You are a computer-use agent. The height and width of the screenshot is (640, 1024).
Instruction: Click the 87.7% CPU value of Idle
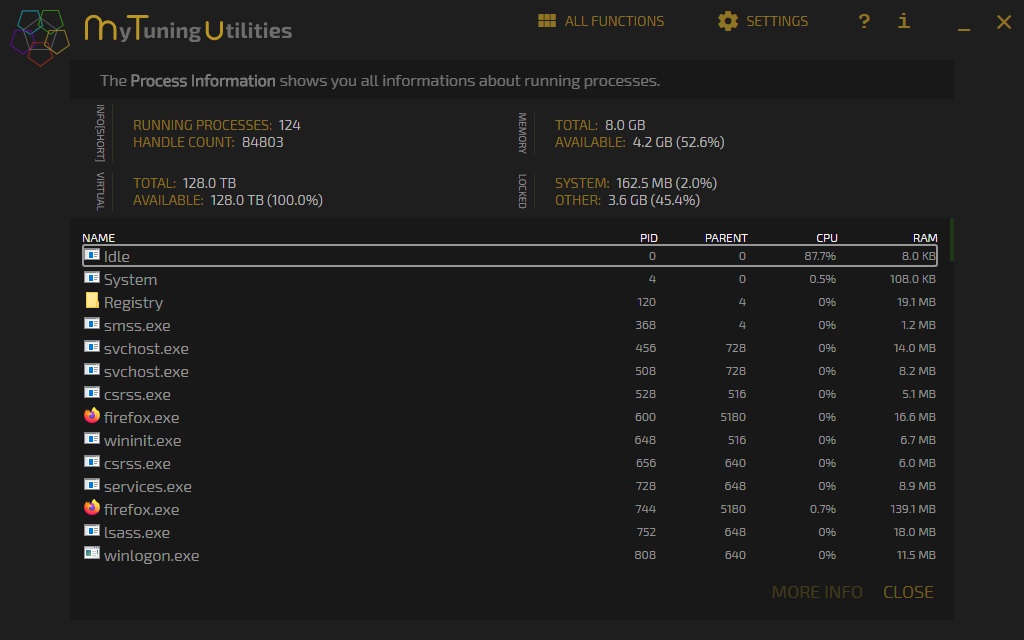tap(820, 256)
